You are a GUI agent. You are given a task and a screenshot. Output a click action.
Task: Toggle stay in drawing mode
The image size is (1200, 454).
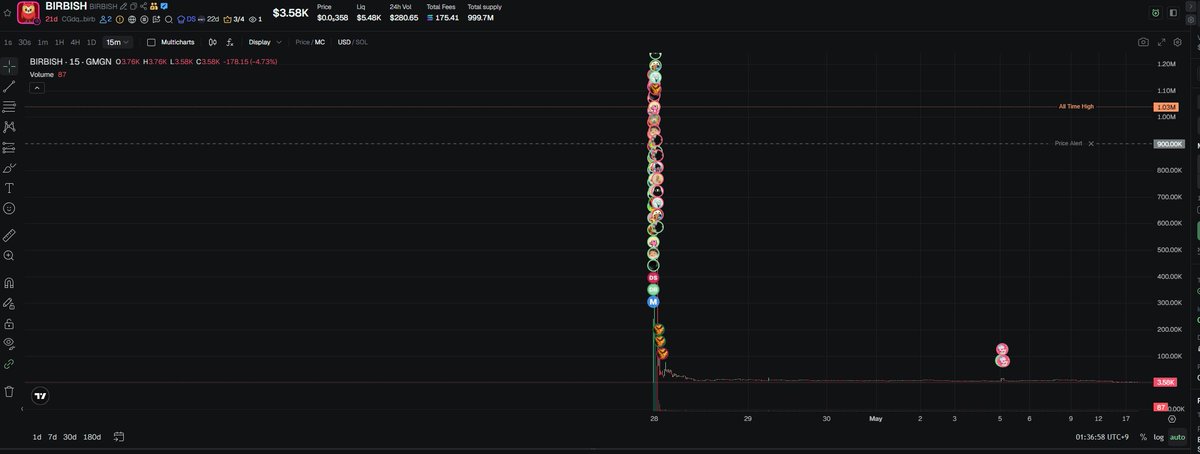point(9,303)
